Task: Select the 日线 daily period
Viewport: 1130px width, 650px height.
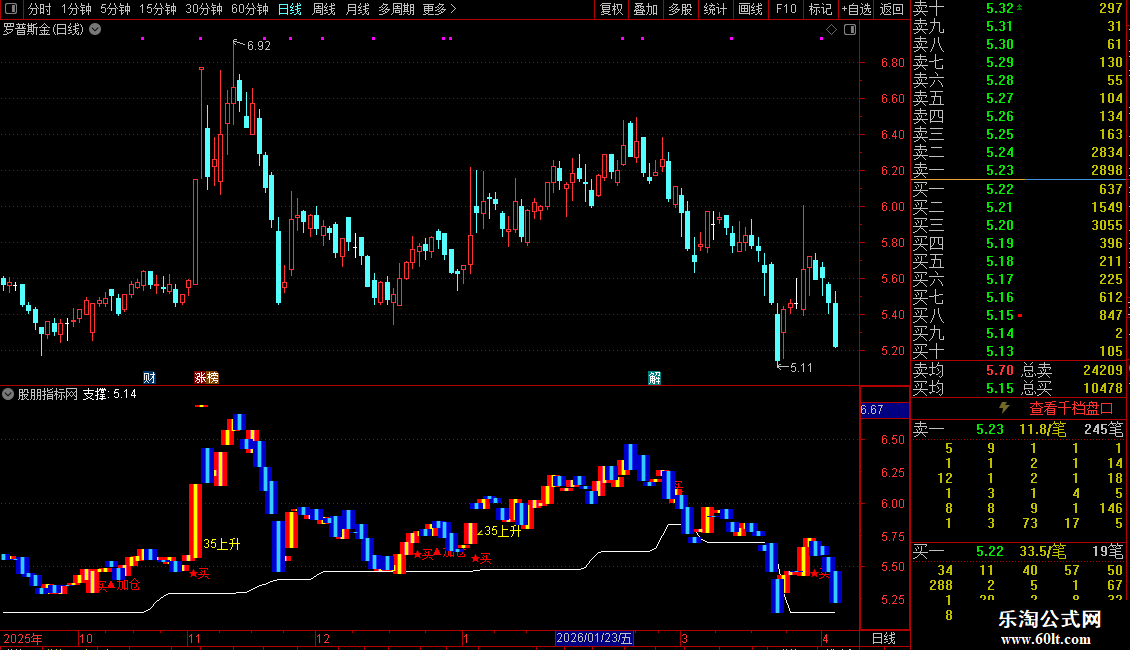Action: tap(290, 9)
